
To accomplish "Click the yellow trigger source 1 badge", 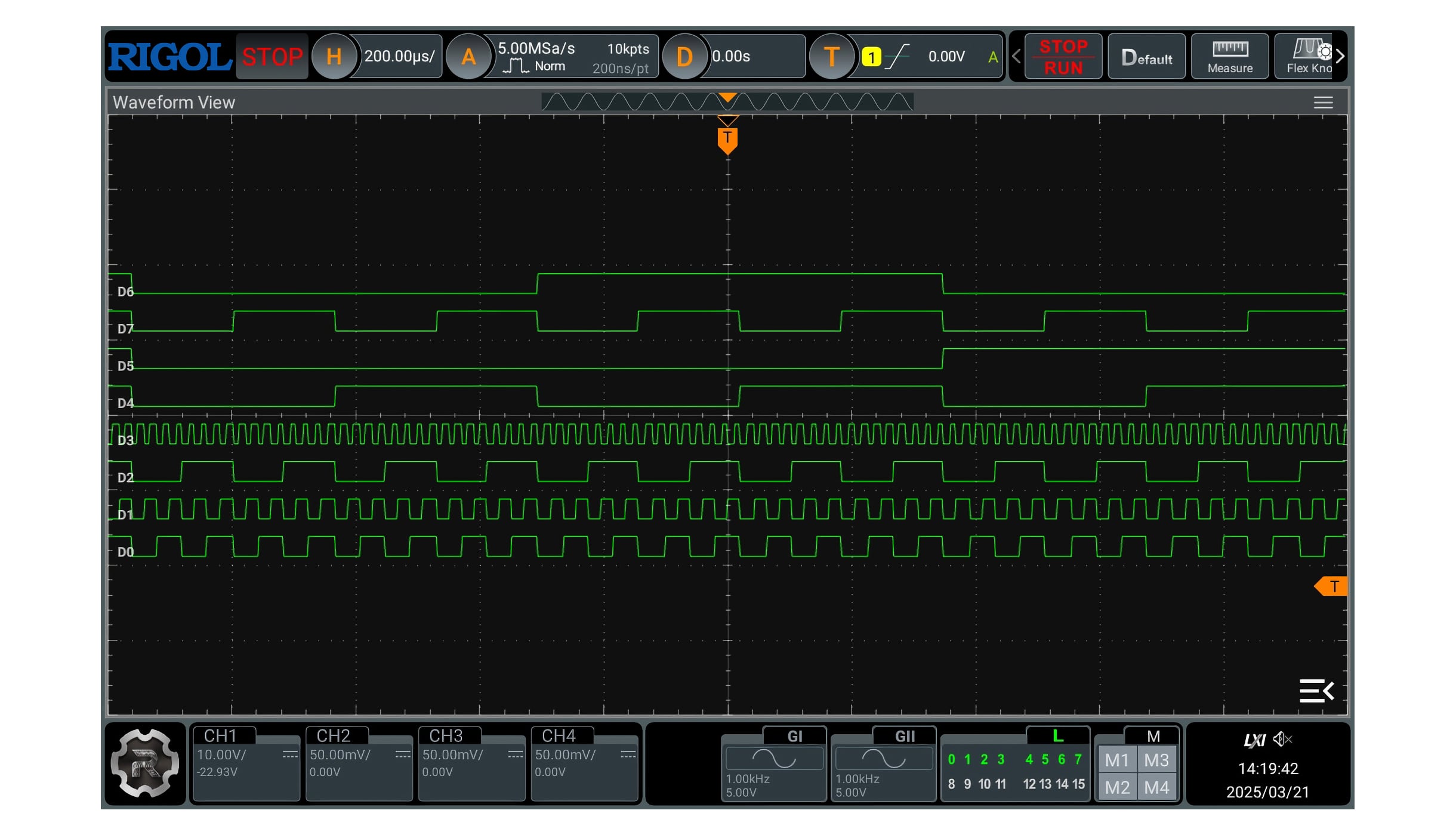I will [x=871, y=57].
